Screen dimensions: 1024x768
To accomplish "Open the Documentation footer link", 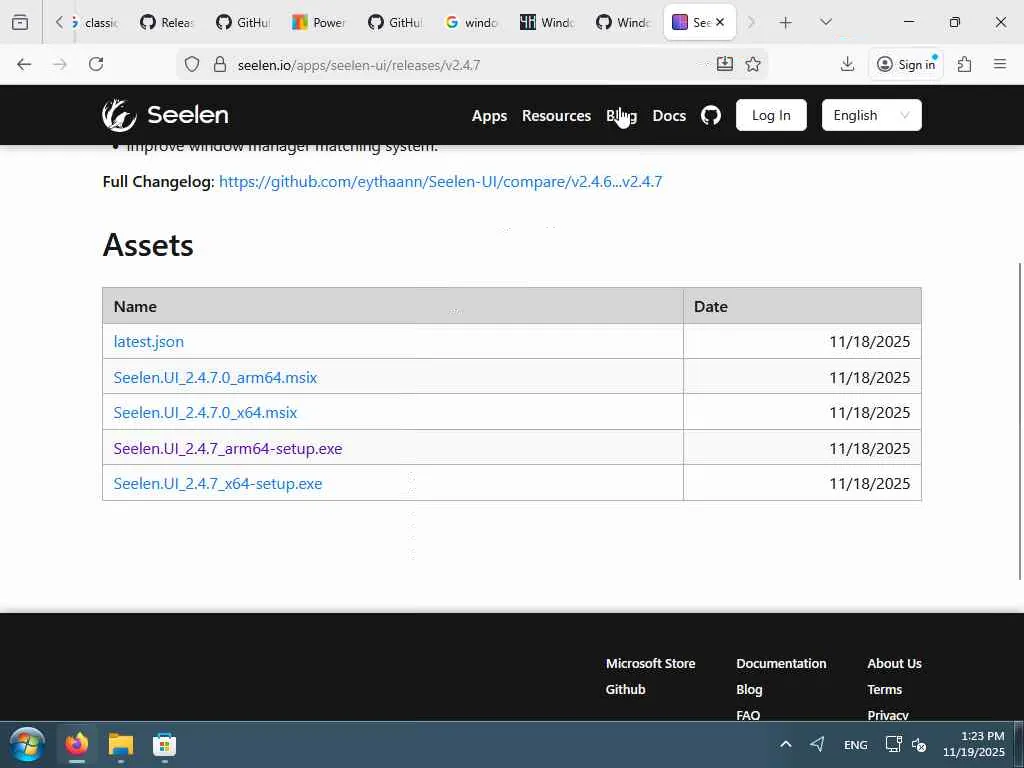I will click(781, 664).
